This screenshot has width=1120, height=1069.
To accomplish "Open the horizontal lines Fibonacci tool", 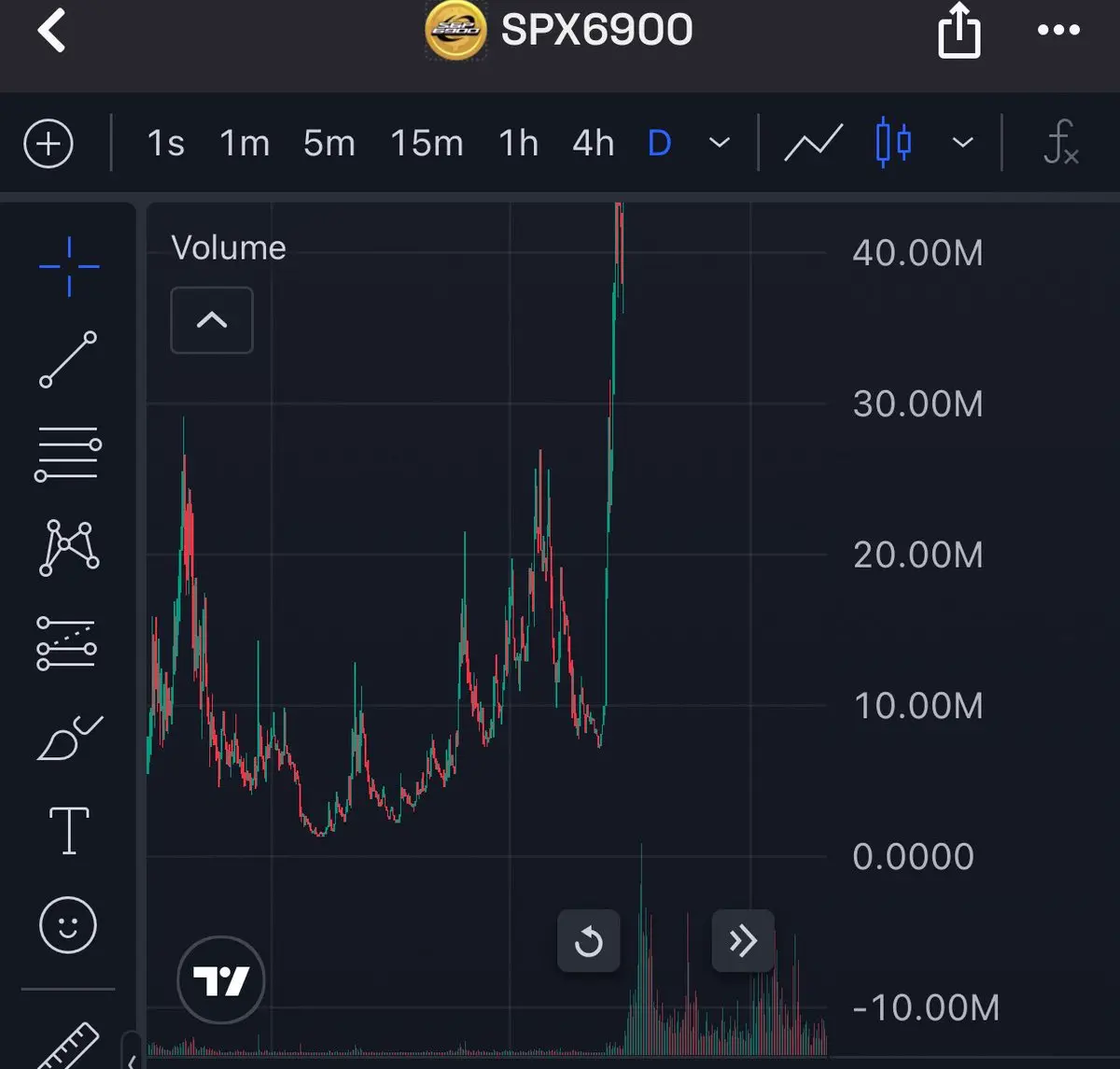I will coord(68,454).
